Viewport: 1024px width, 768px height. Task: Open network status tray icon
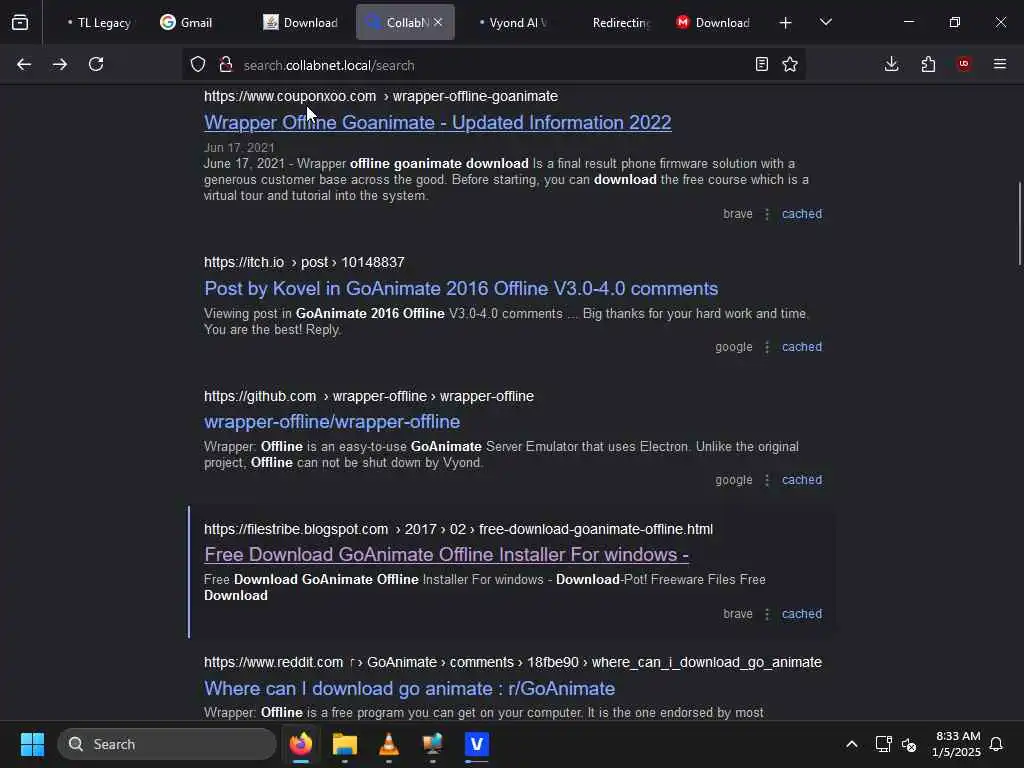click(x=884, y=744)
